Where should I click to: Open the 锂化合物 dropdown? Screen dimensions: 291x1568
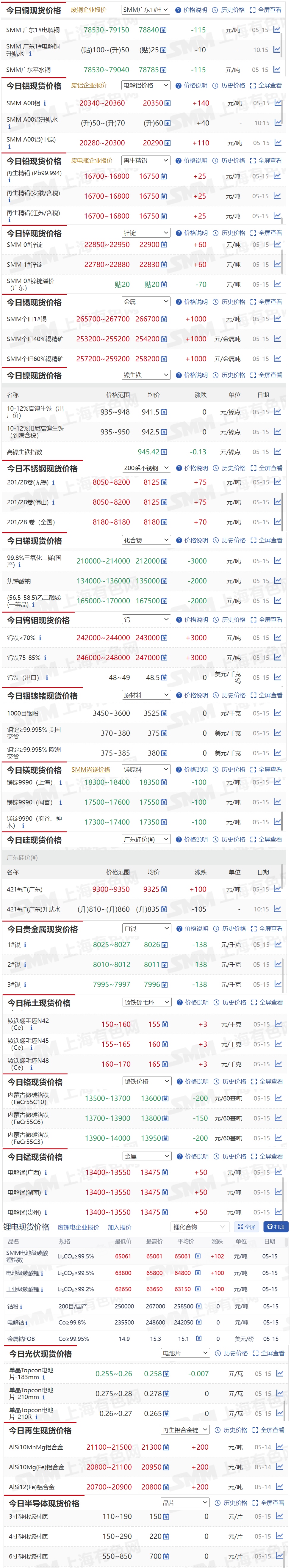coord(199,1227)
